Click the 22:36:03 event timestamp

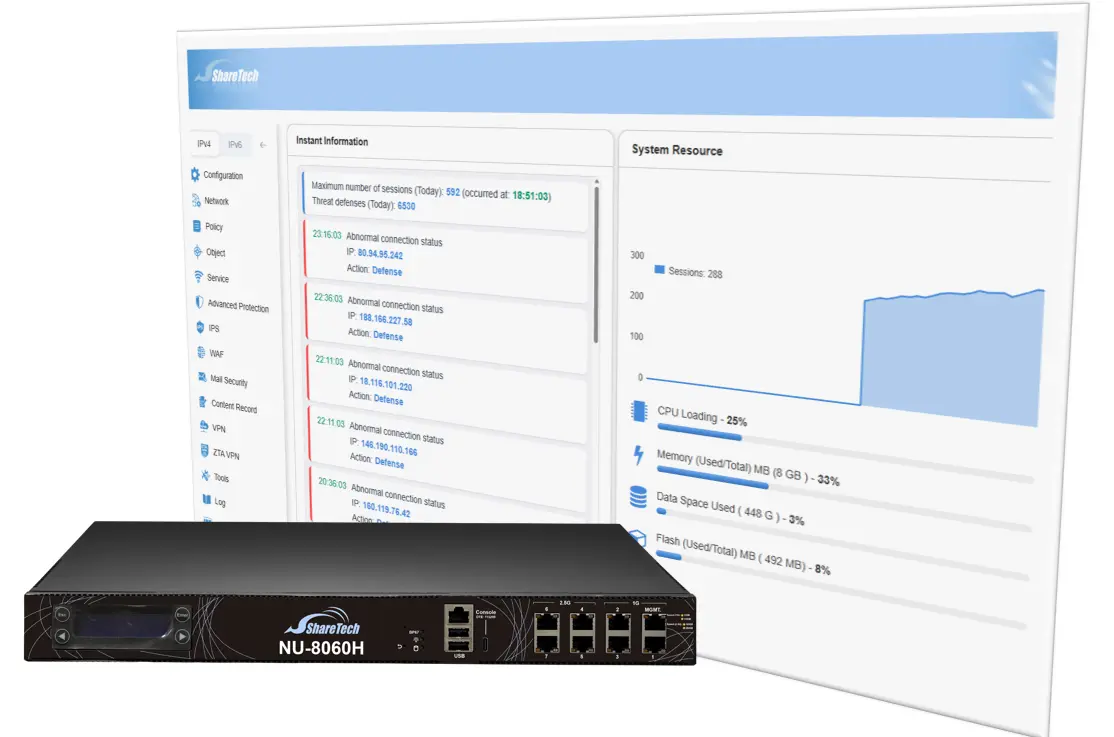click(x=328, y=298)
